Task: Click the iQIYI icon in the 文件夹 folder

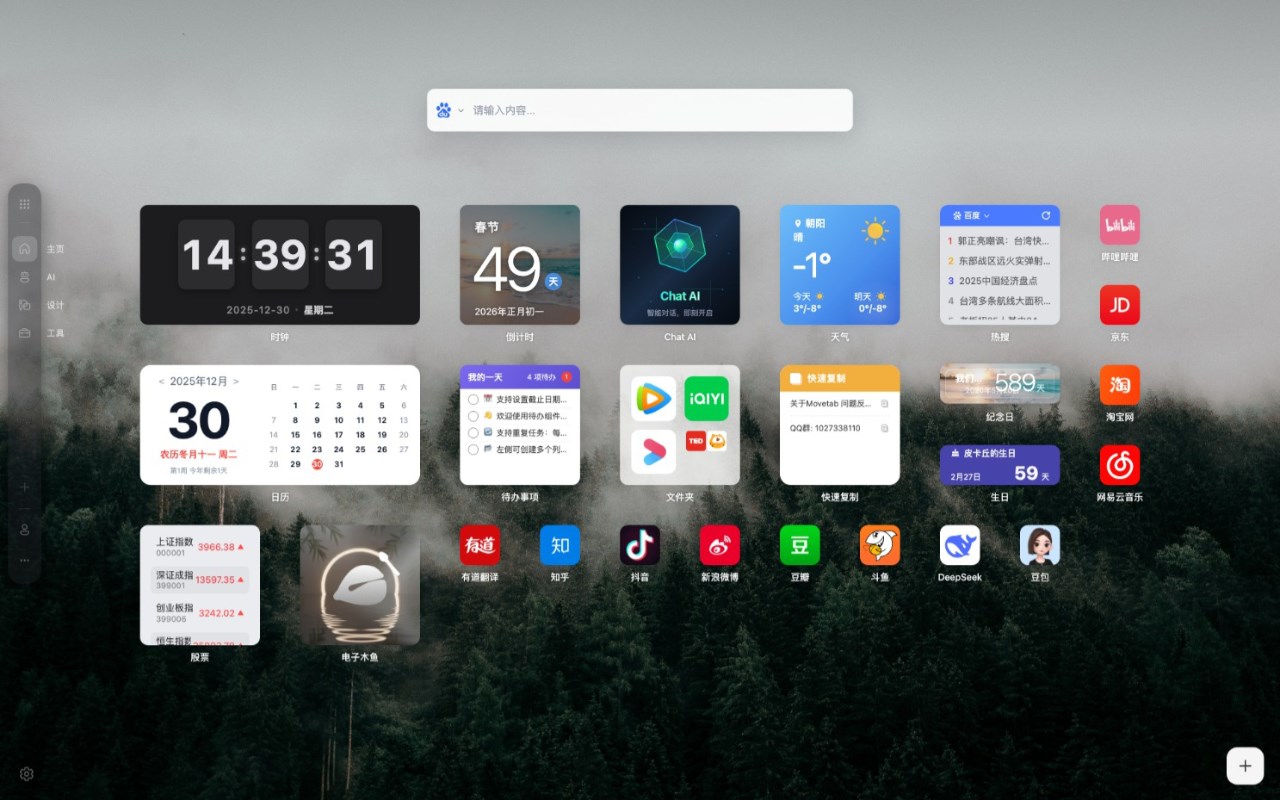Action: pyautogui.click(x=706, y=399)
